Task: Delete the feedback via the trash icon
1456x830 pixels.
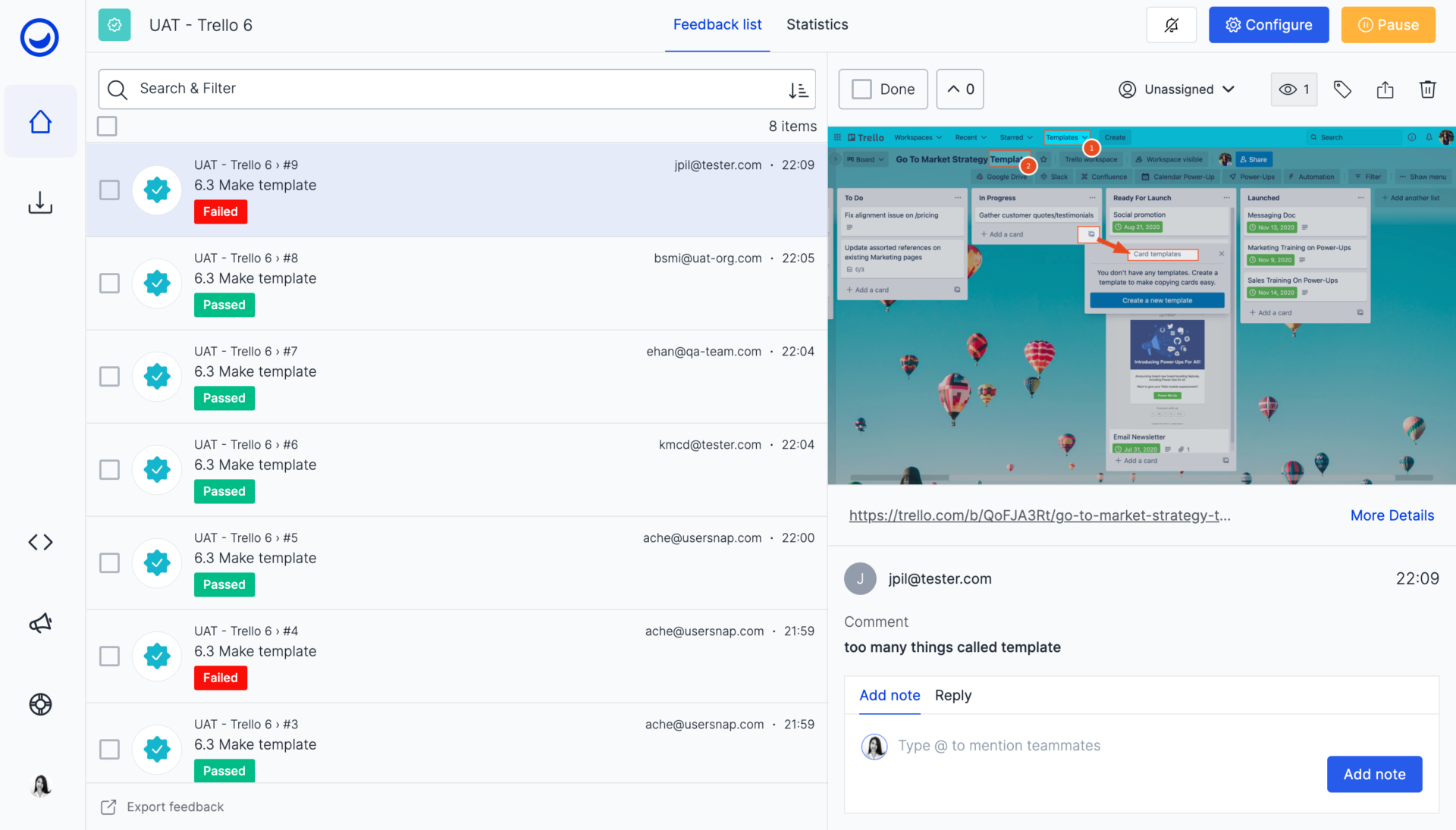Action: coord(1428,89)
